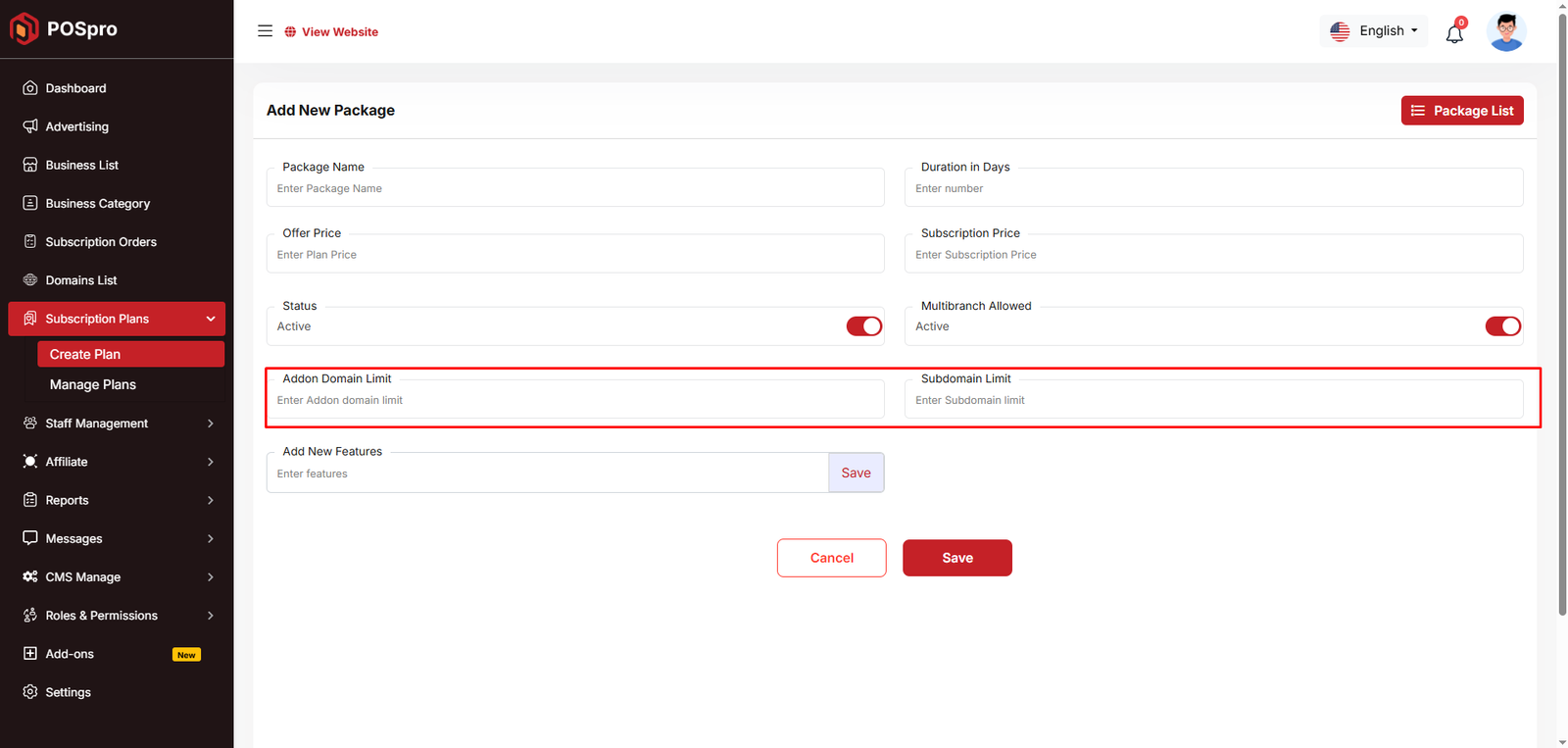The width and height of the screenshot is (1568, 748).
Task: Click the Domains List globe icon
Action: tap(30, 280)
